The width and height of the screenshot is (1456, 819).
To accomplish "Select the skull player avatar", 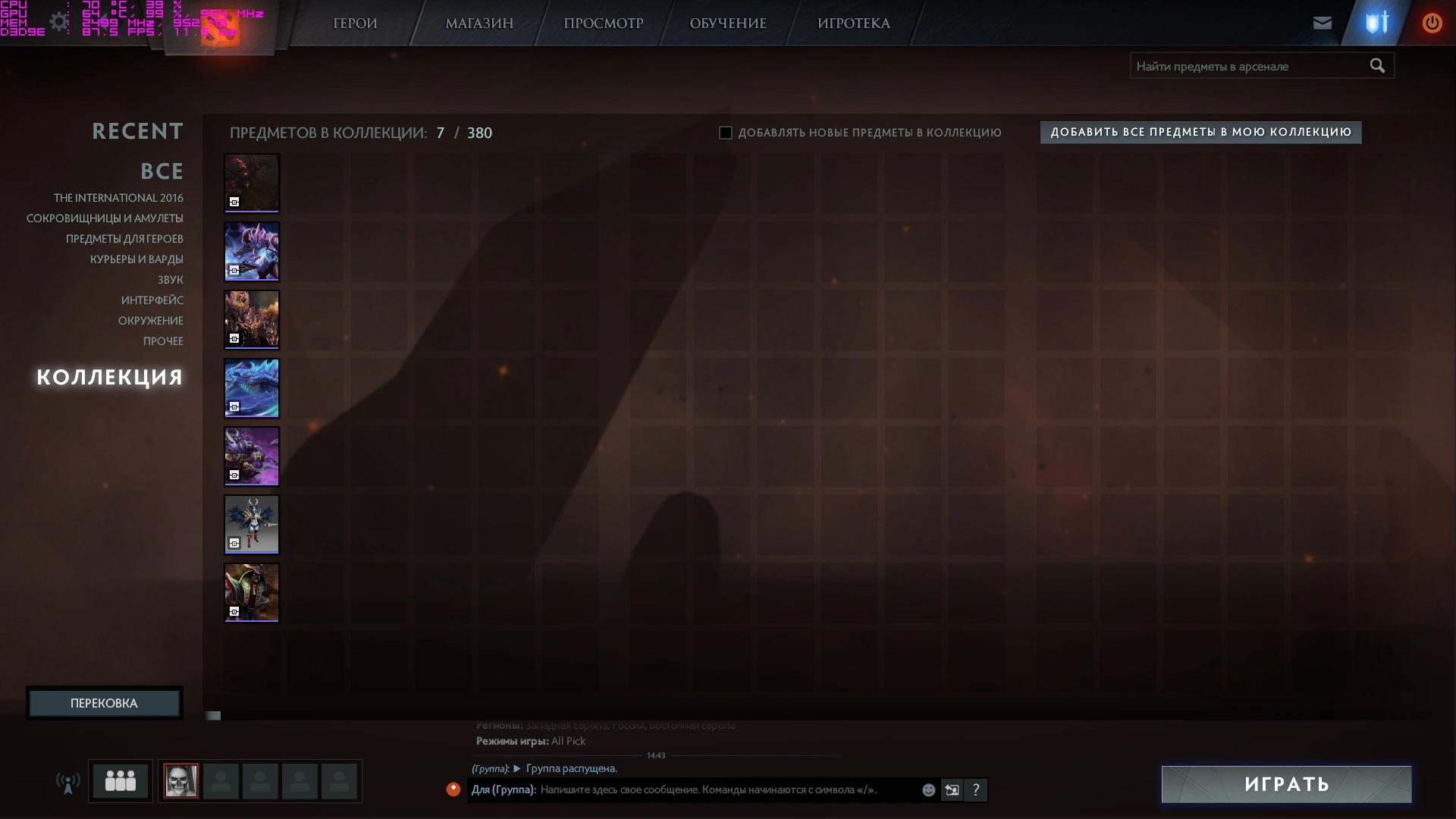I will (x=181, y=781).
